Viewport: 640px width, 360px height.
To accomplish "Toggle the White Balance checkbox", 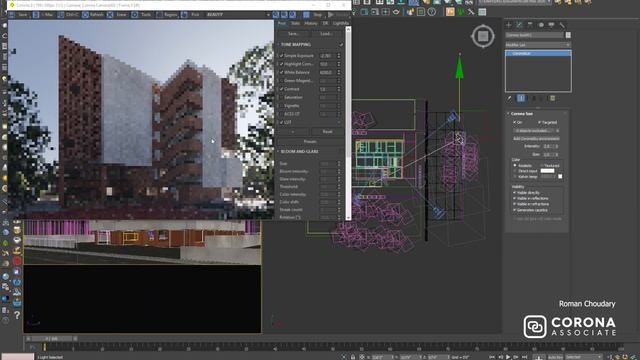I will click(x=281, y=72).
